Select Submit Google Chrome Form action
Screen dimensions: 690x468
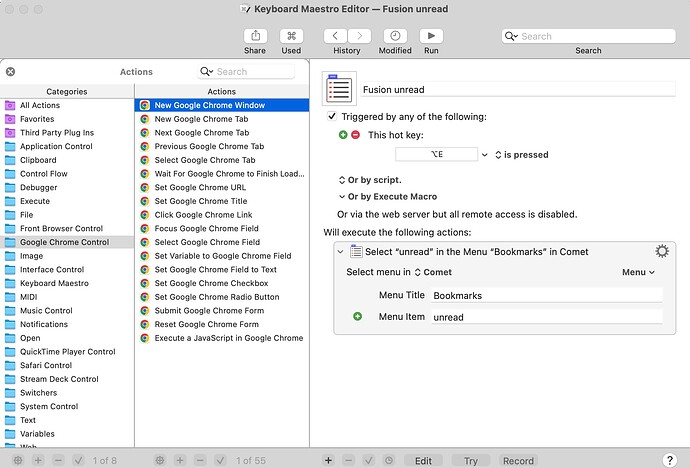pyautogui.click(x=222, y=310)
